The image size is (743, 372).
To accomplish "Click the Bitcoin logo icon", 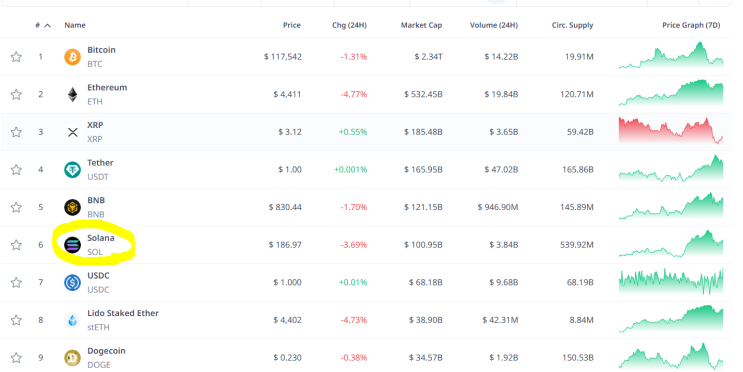I will [72, 57].
